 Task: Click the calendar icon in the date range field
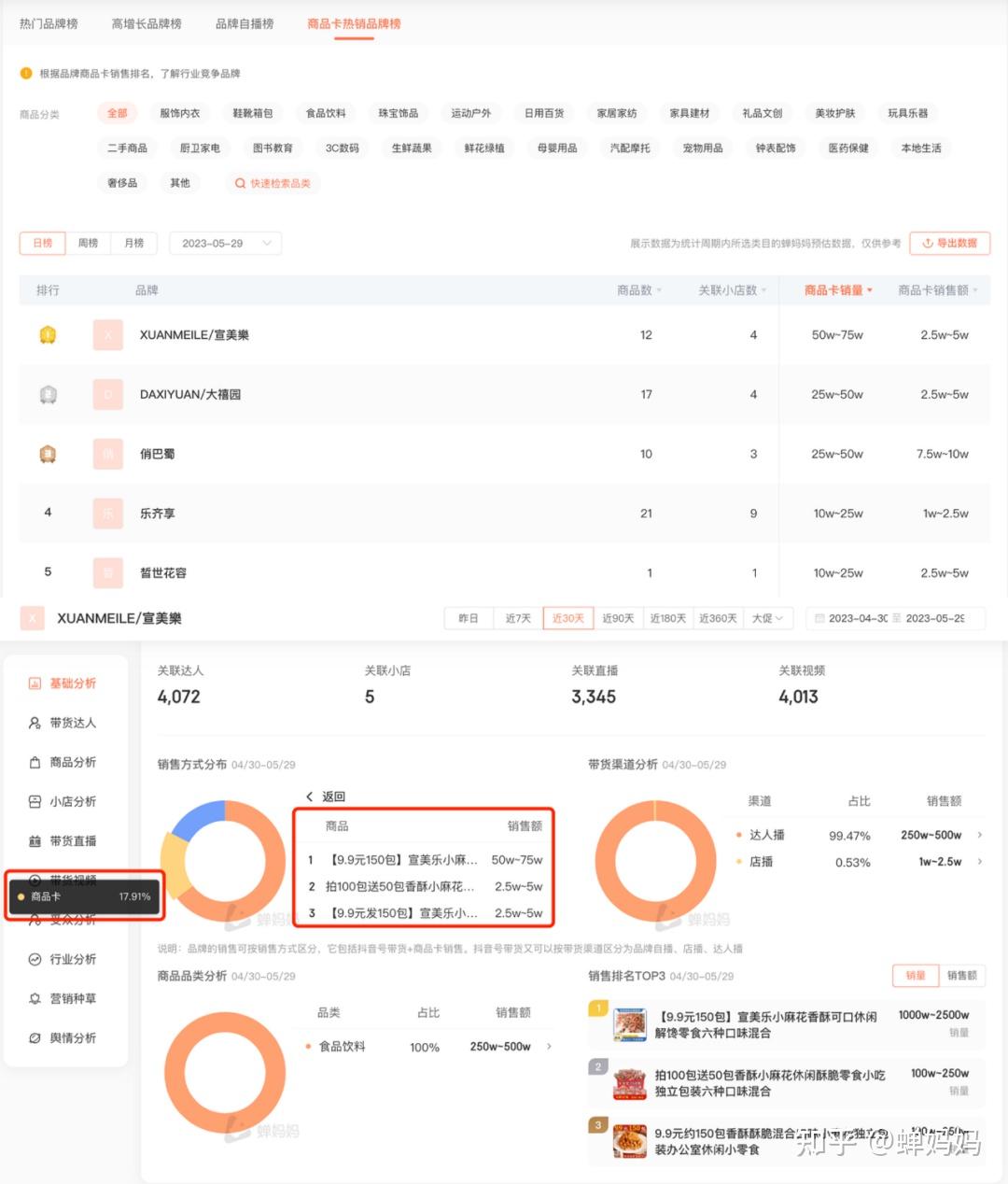[819, 618]
